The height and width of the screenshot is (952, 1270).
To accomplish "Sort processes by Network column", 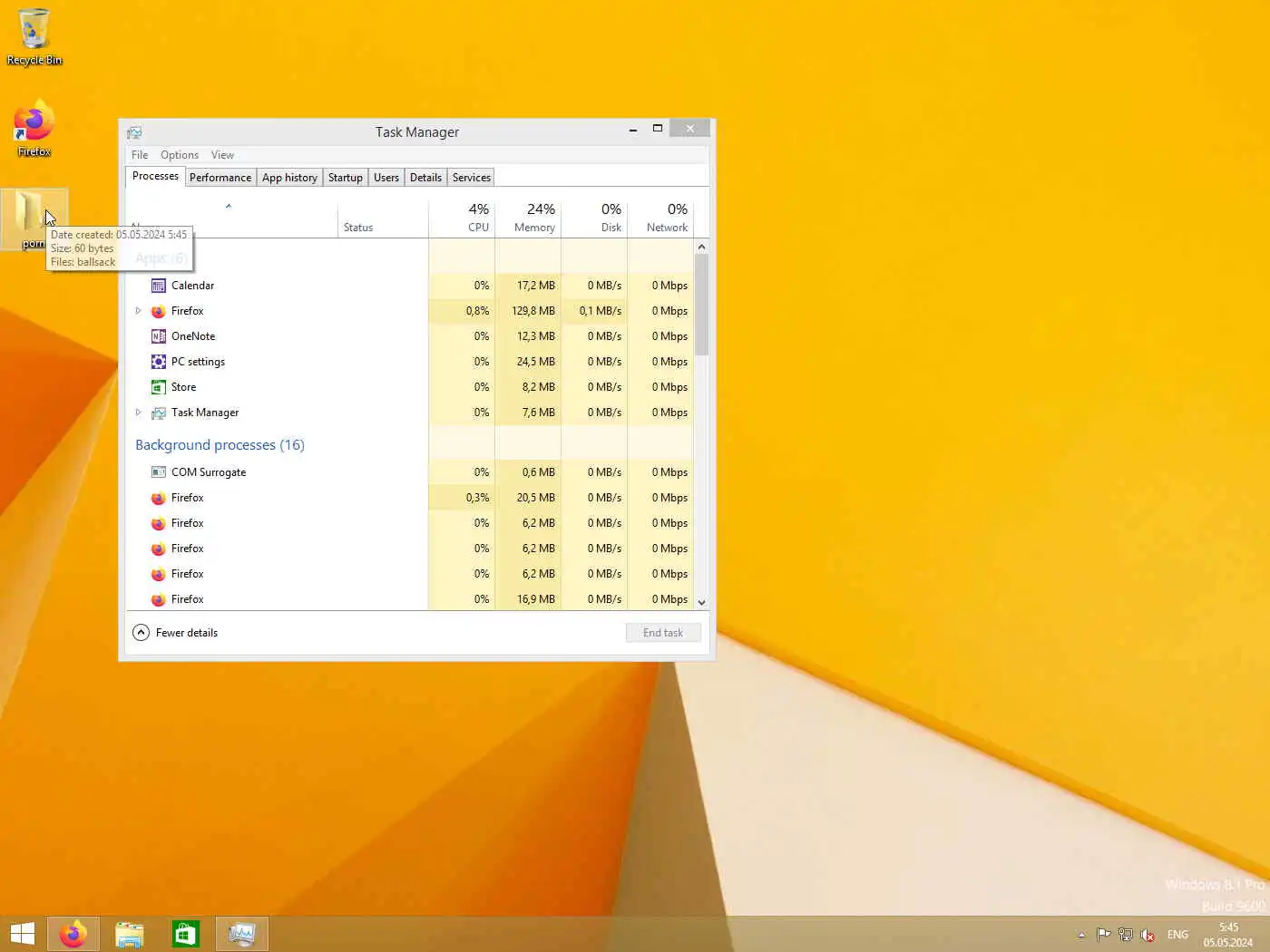I will point(660,218).
